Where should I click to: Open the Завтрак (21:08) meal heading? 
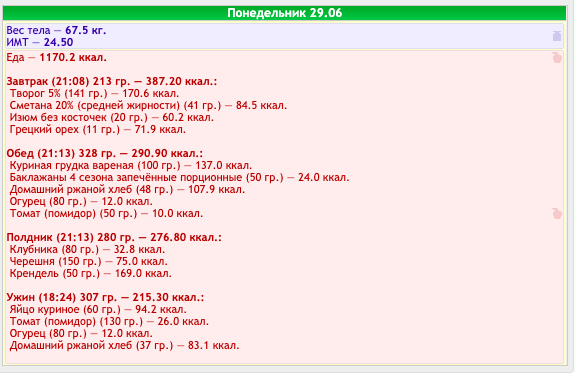point(112,81)
